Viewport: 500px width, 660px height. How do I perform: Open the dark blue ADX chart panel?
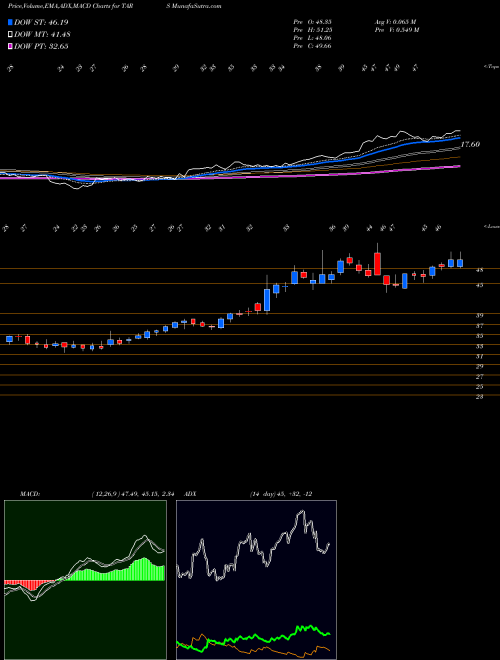pyautogui.click(x=256, y=580)
